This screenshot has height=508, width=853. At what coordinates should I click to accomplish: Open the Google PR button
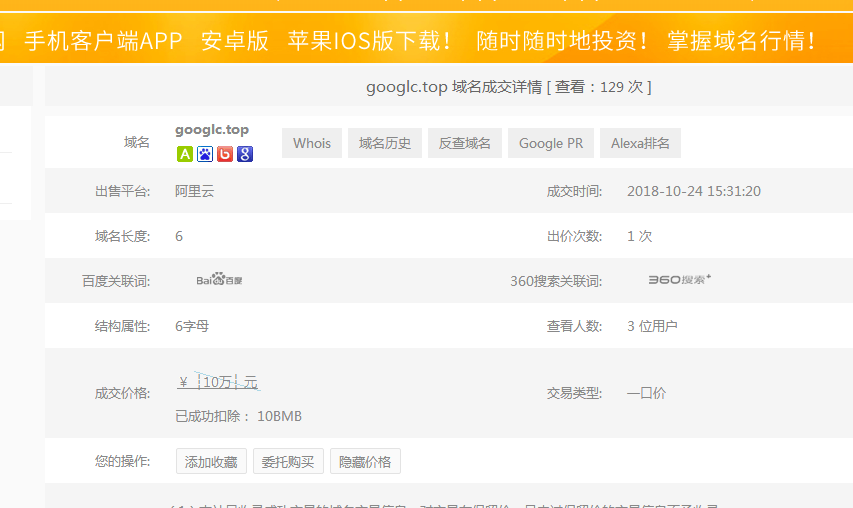coord(551,143)
